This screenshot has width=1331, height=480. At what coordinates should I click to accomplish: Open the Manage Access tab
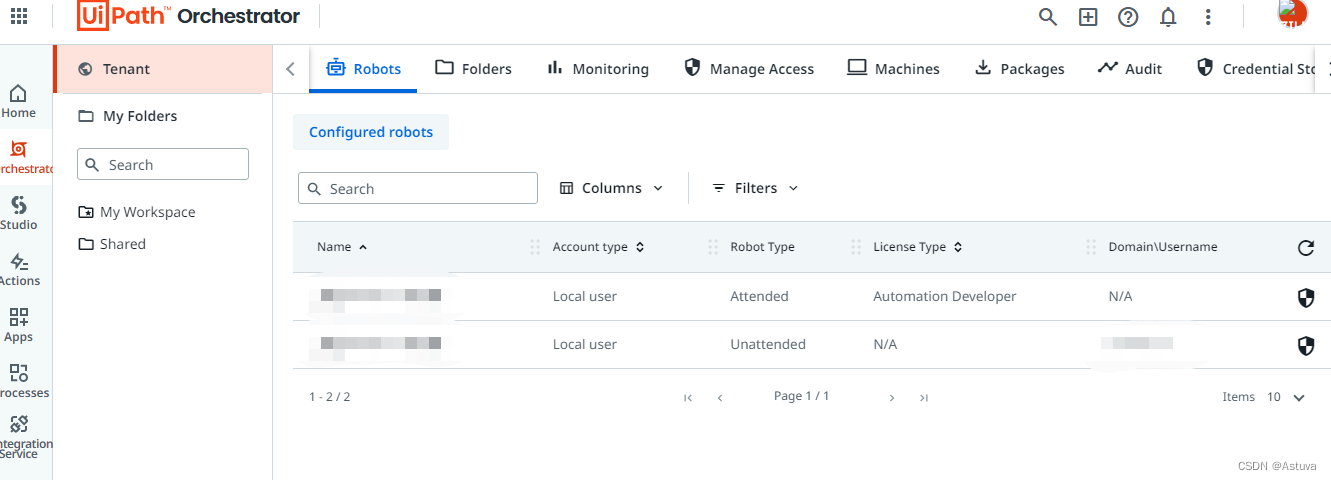coord(749,69)
